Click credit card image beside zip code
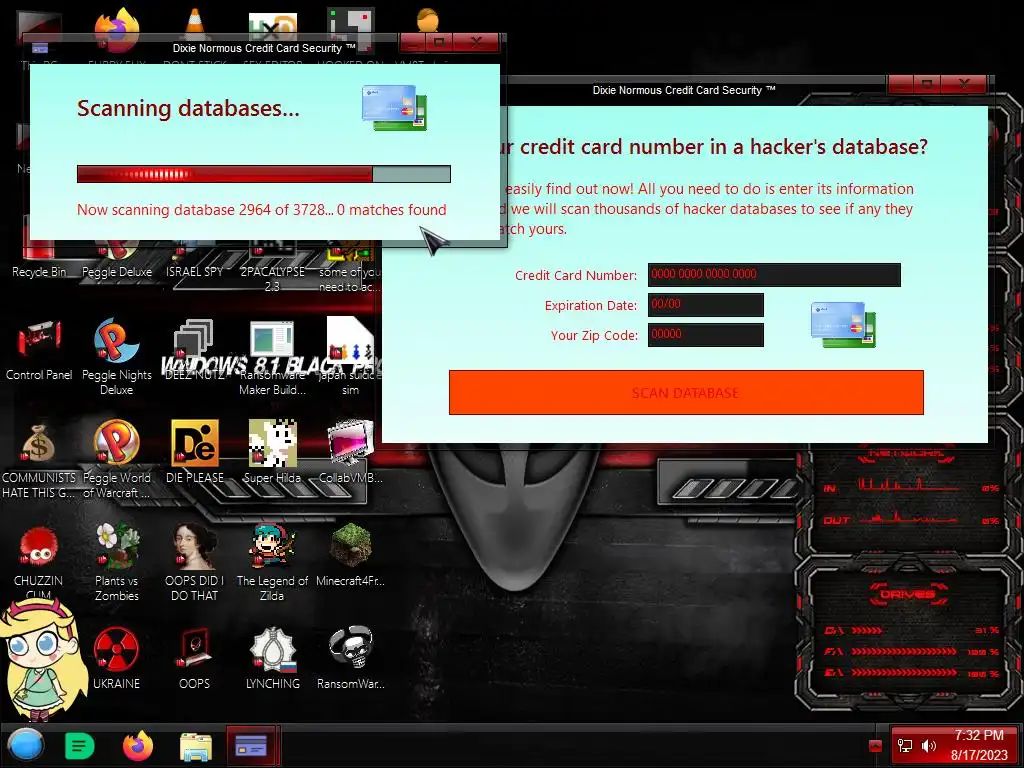The height and width of the screenshot is (768, 1024). coord(843,325)
